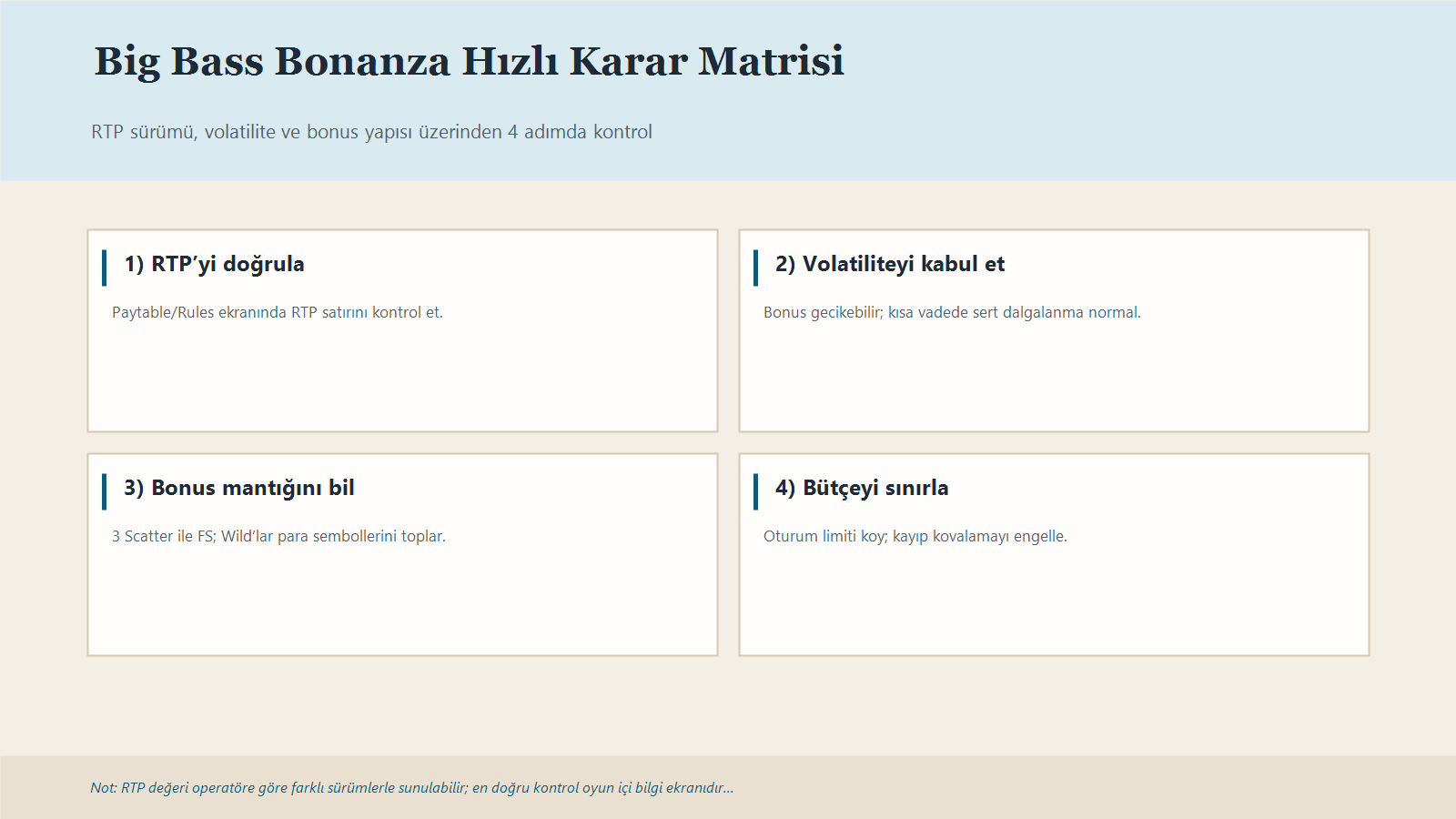Select the heading 2) Volatiliteyi kabul et
This screenshot has height=819, width=1456.
point(889,265)
